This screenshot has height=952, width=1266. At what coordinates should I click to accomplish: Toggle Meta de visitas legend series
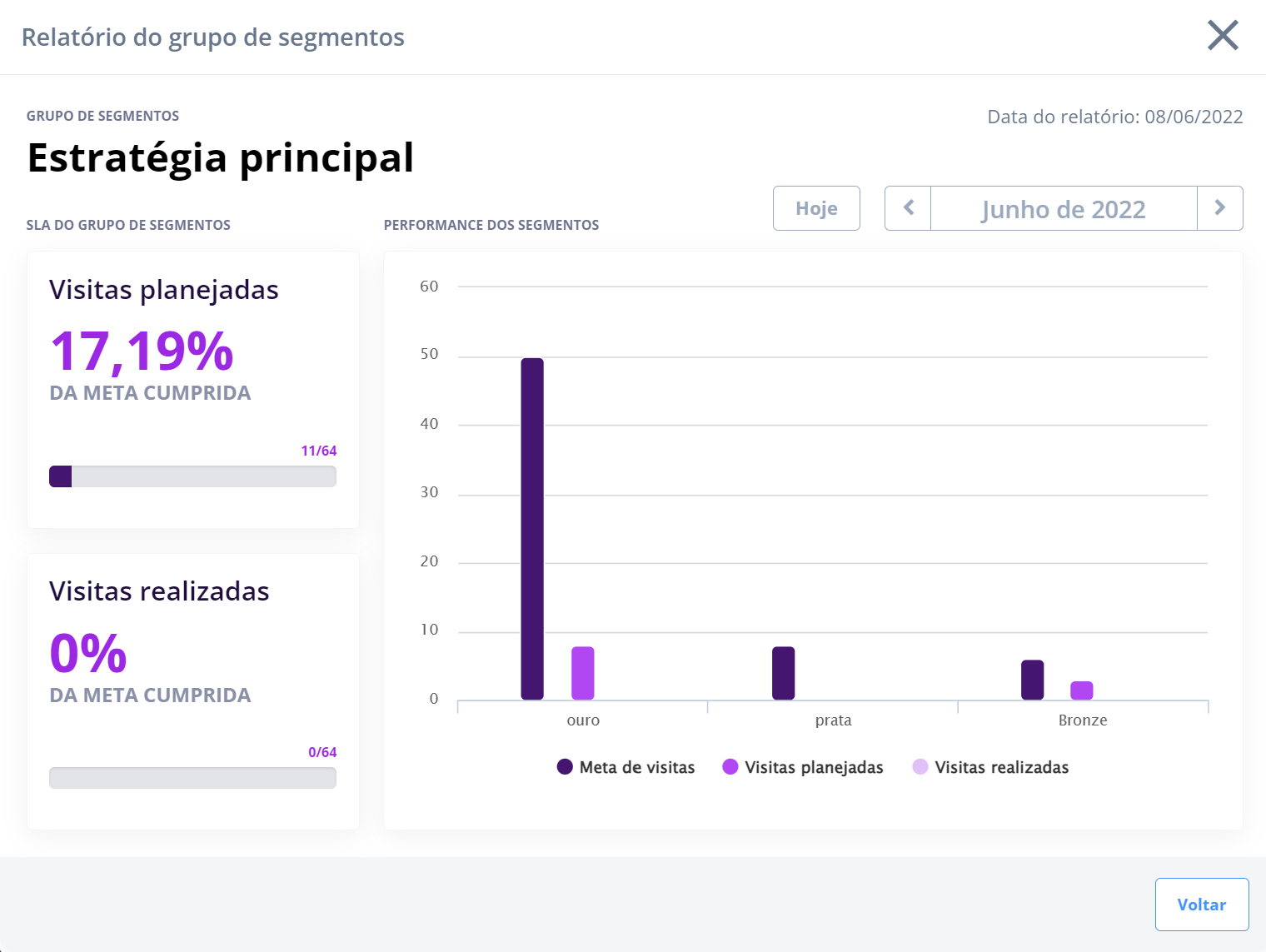[x=626, y=767]
